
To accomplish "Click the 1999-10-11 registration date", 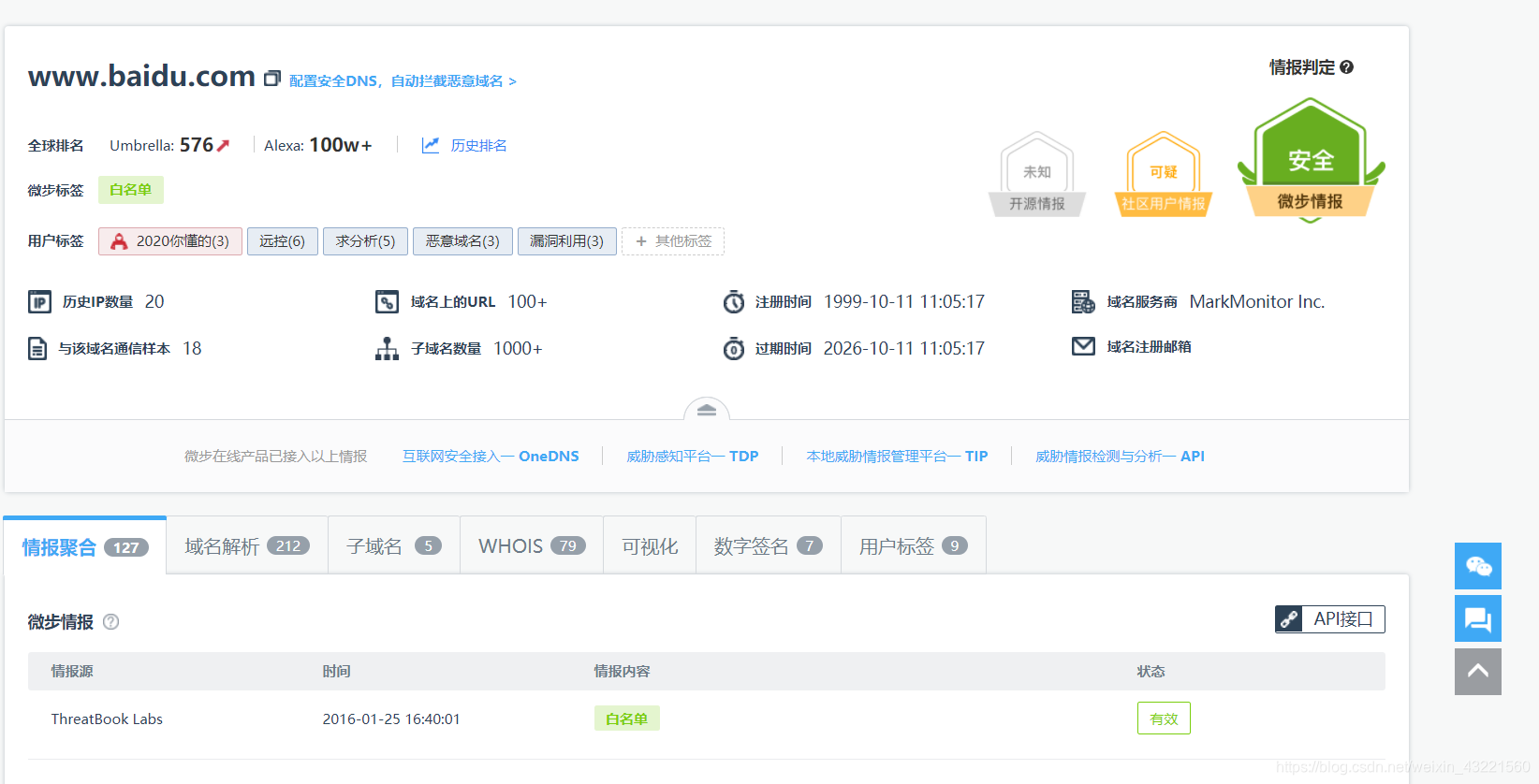I will [x=904, y=302].
